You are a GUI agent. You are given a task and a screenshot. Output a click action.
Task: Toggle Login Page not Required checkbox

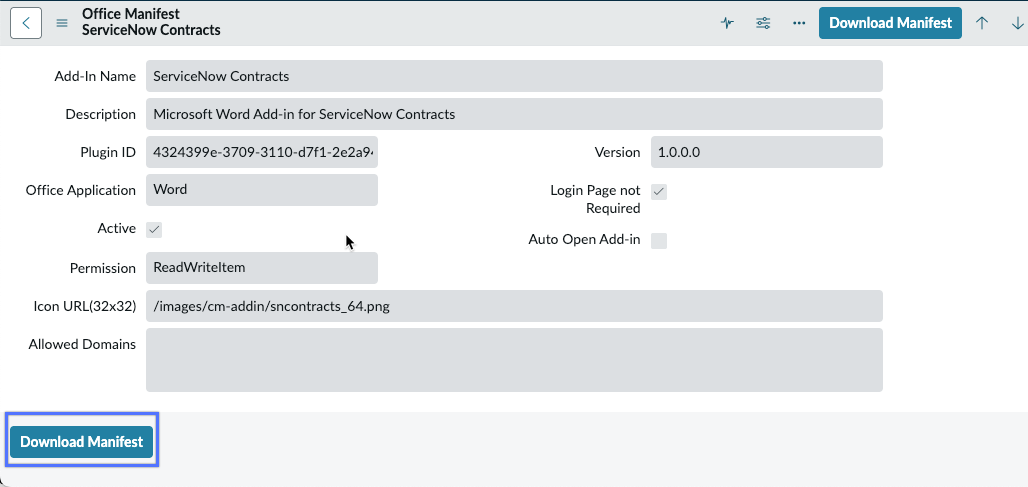click(659, 192)
